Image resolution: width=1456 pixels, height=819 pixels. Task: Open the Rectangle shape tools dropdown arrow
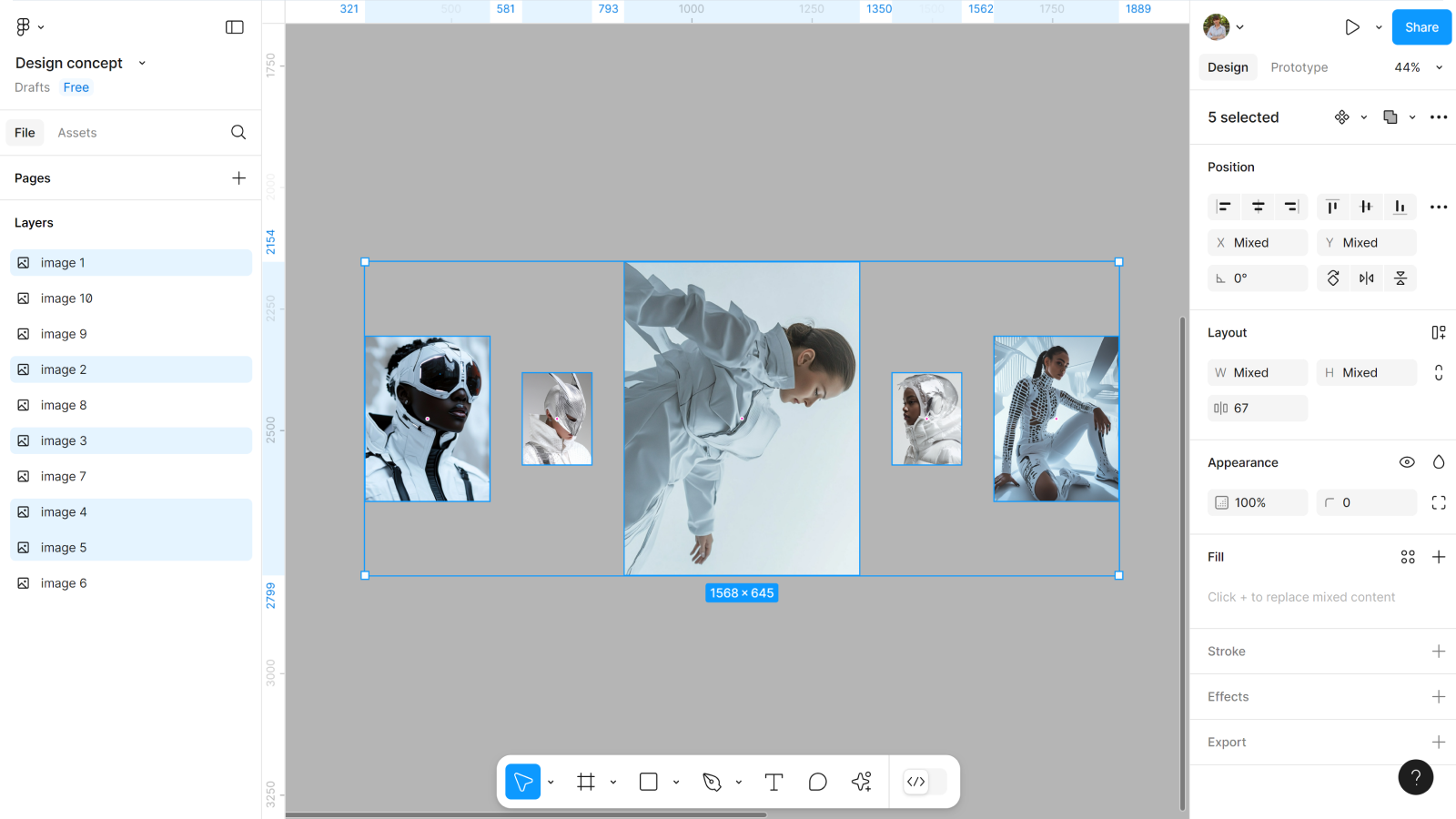[x=676, y=782]
